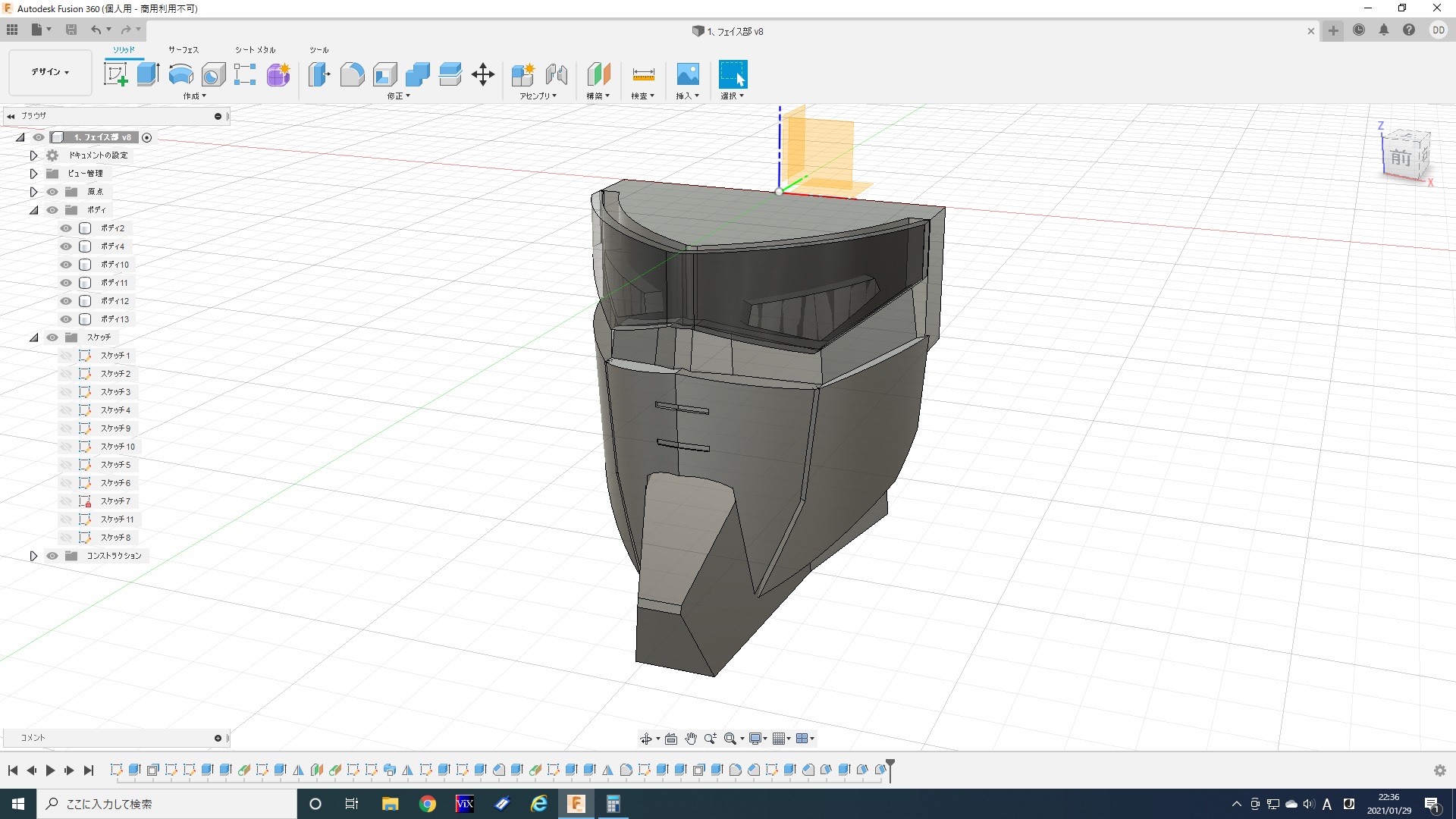Collapse the スケッチ folder
1456x819 pixels.
[33, 337]
